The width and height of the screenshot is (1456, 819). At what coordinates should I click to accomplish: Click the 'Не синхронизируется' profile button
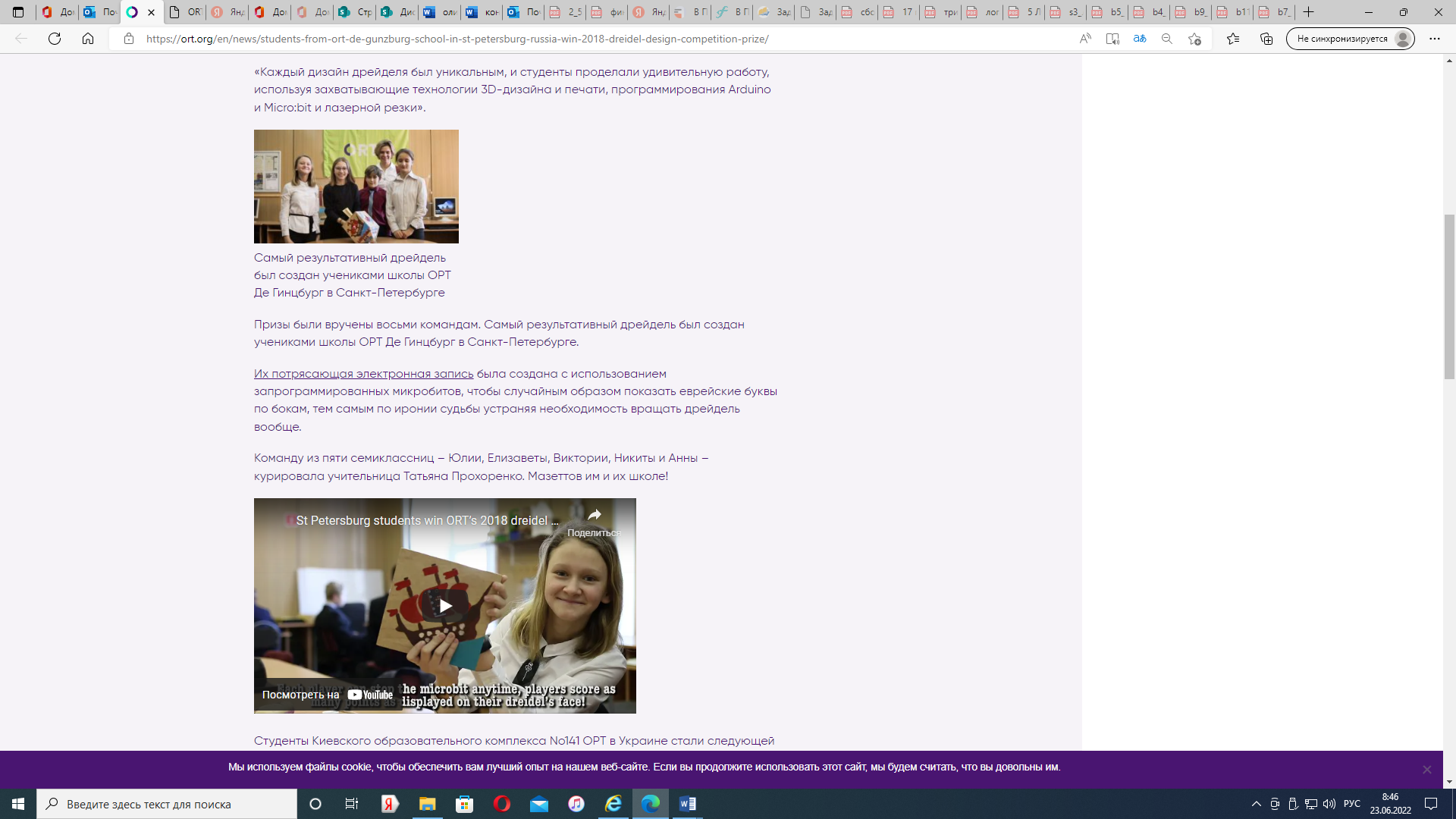pyautogui.click(x=1350, y=39)
